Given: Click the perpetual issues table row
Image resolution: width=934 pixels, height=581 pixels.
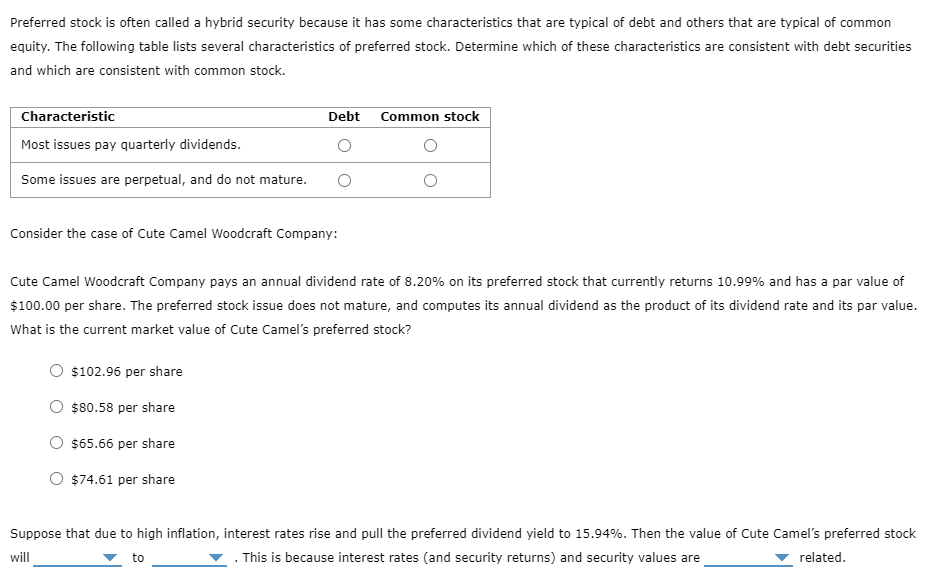Looking at the screenshot, I should (x=150, y=181).
